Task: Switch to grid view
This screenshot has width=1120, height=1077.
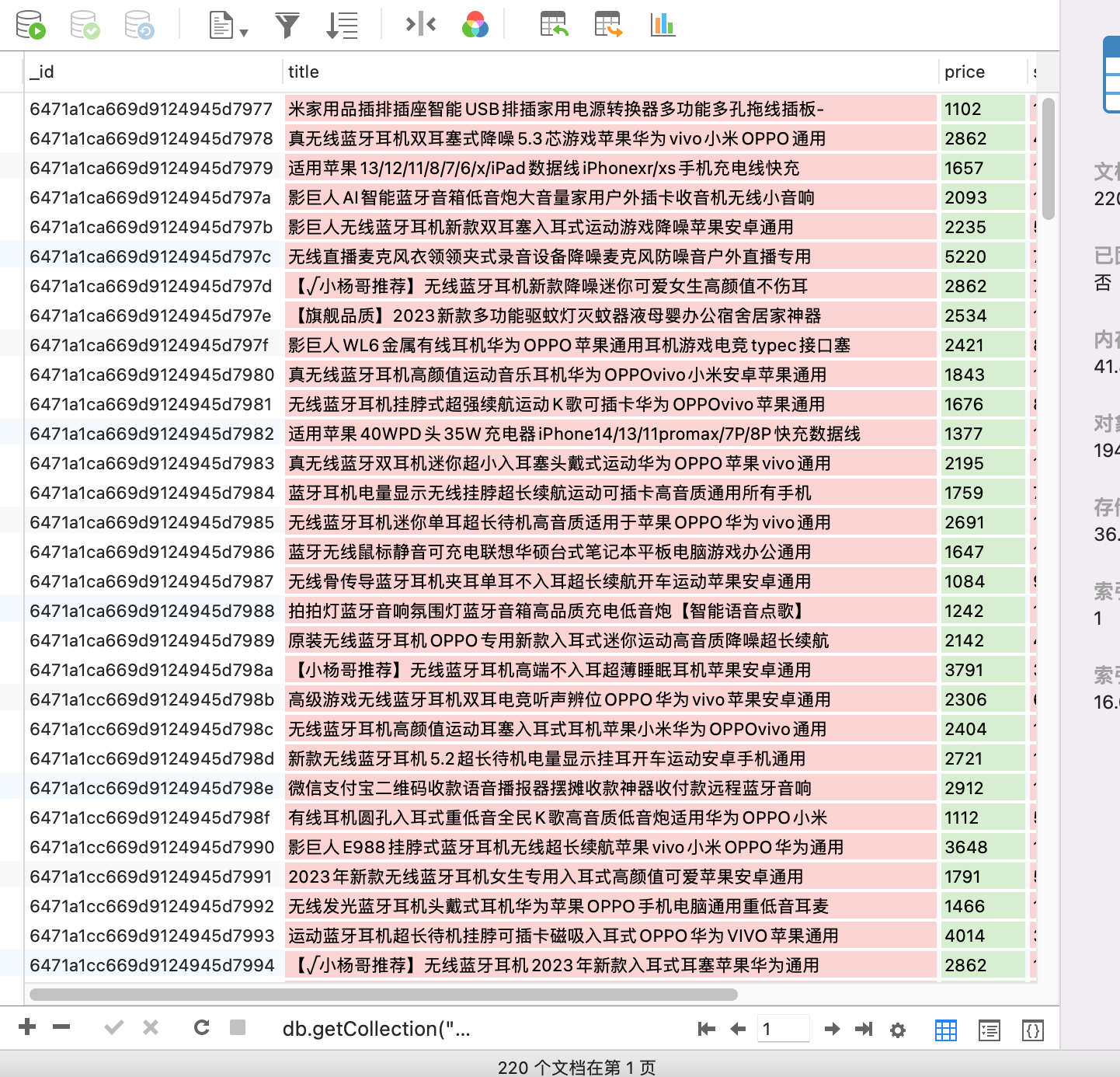Action: 946,1030
